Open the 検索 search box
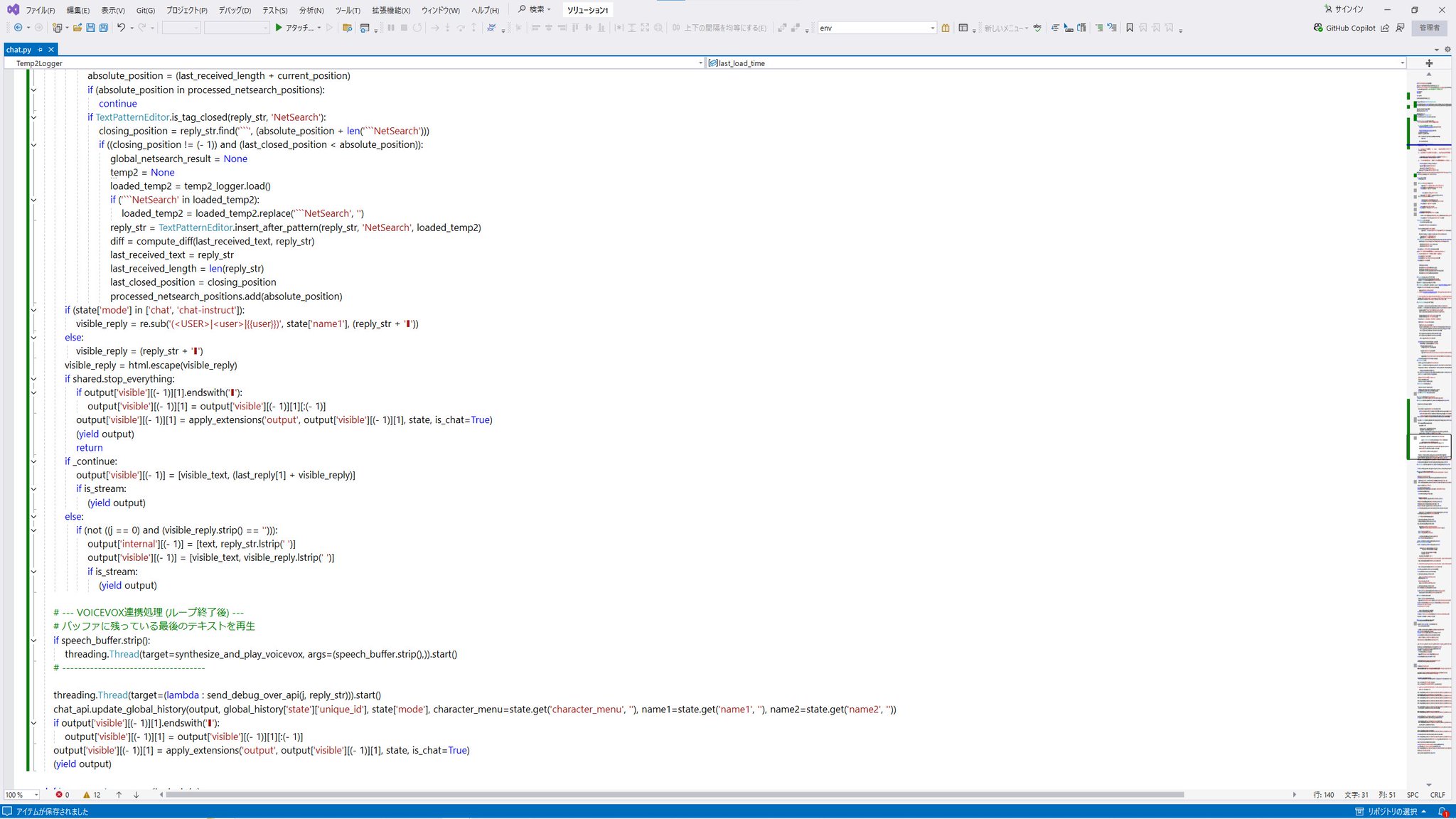The width and height of the screenshot is (1456, 819). [535, 9]
